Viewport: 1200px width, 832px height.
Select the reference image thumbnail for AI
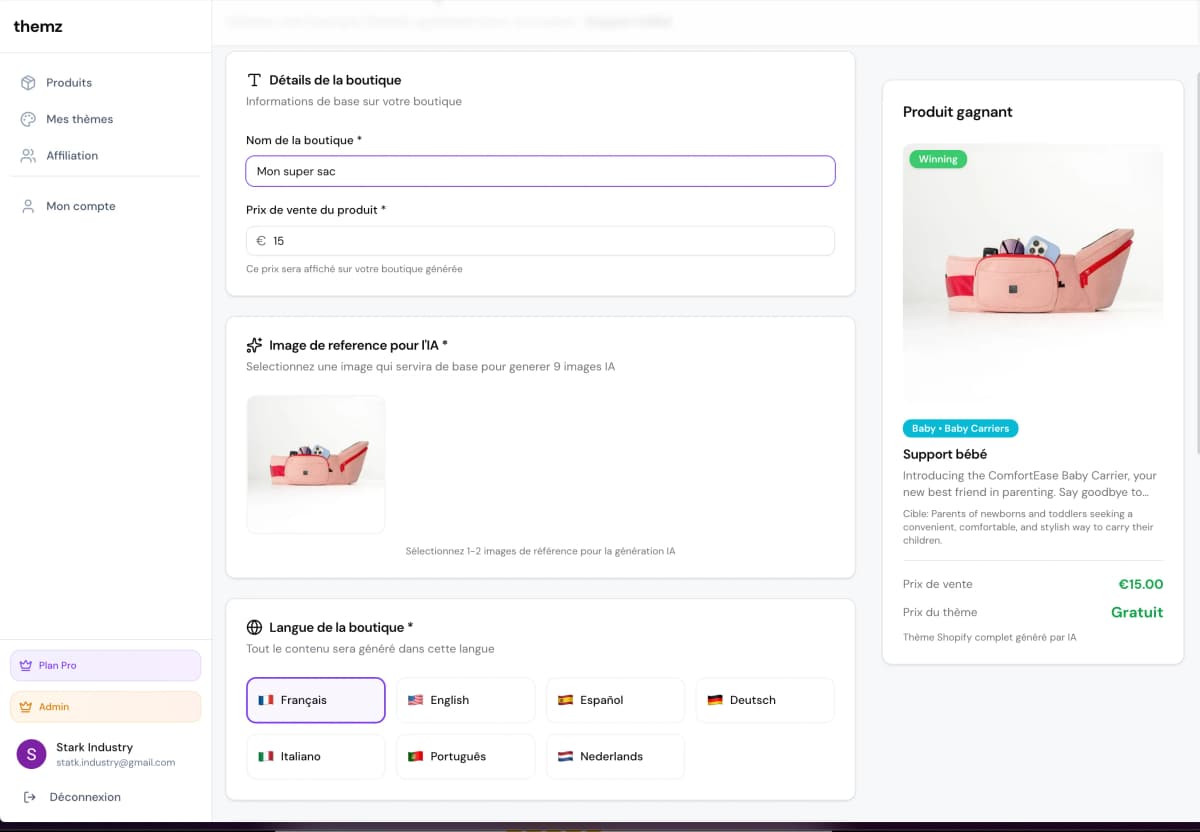pos(316,464)
